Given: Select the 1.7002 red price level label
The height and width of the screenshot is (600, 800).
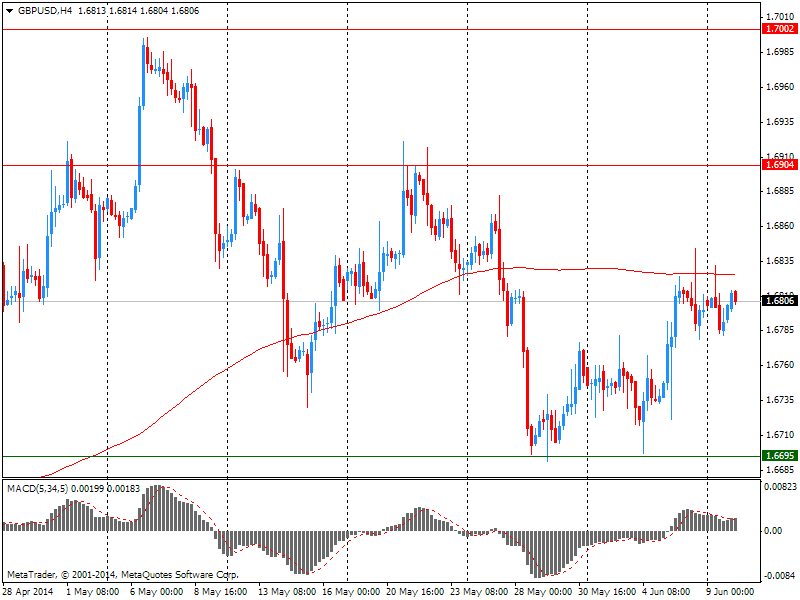Looking at the screenshot, I should tap(780, 29).
